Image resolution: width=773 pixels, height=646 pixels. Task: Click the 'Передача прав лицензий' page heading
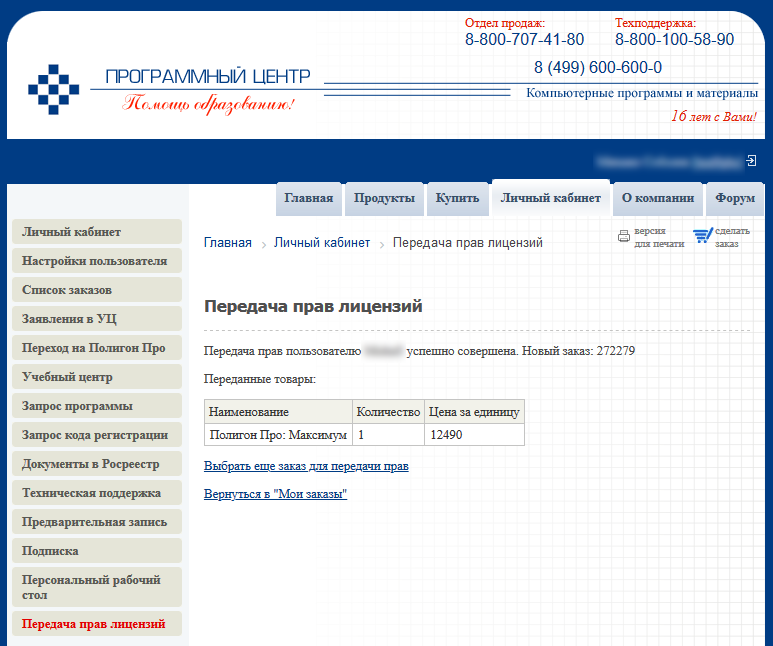point(314,306)
